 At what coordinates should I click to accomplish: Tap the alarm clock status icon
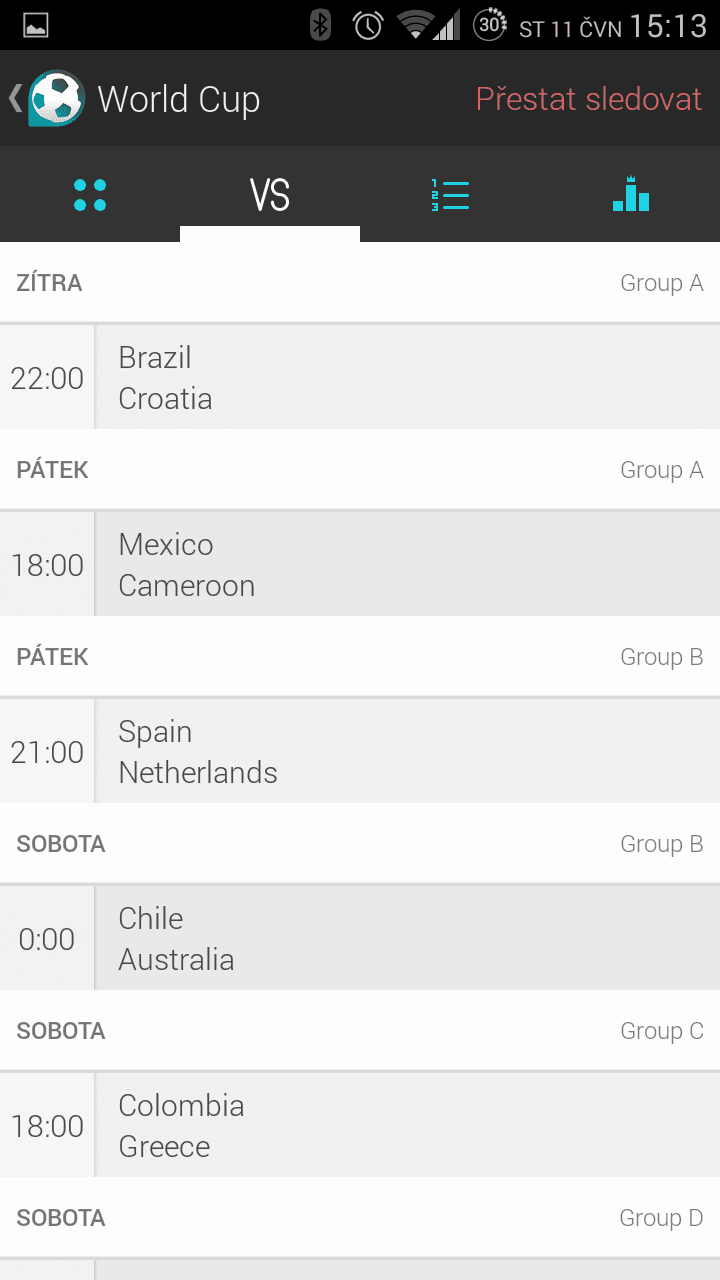[368, 25]
